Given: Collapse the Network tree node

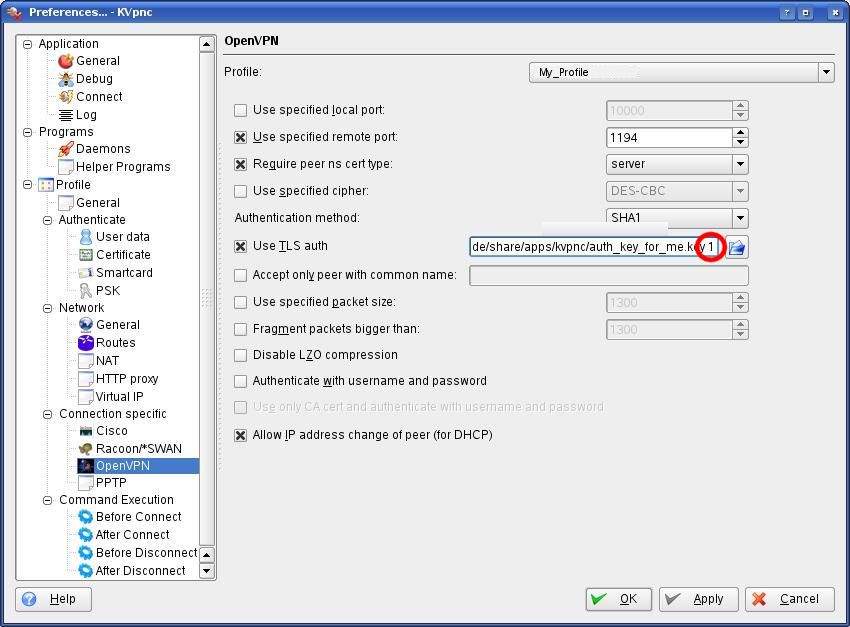Looking at the screenshot, I should click(48, 308).
